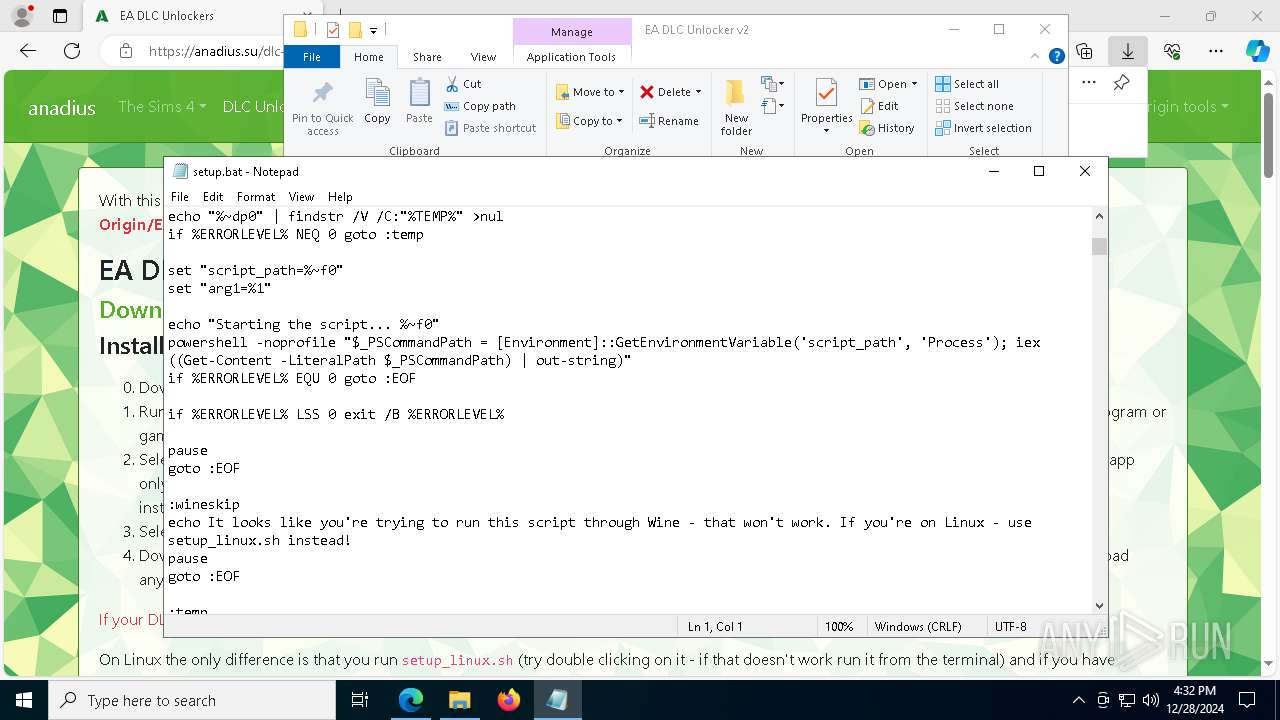Open Edge settings and more menu
Image resolution: width=1280 pixels, height=720 pixels.
coord(1216,51)
